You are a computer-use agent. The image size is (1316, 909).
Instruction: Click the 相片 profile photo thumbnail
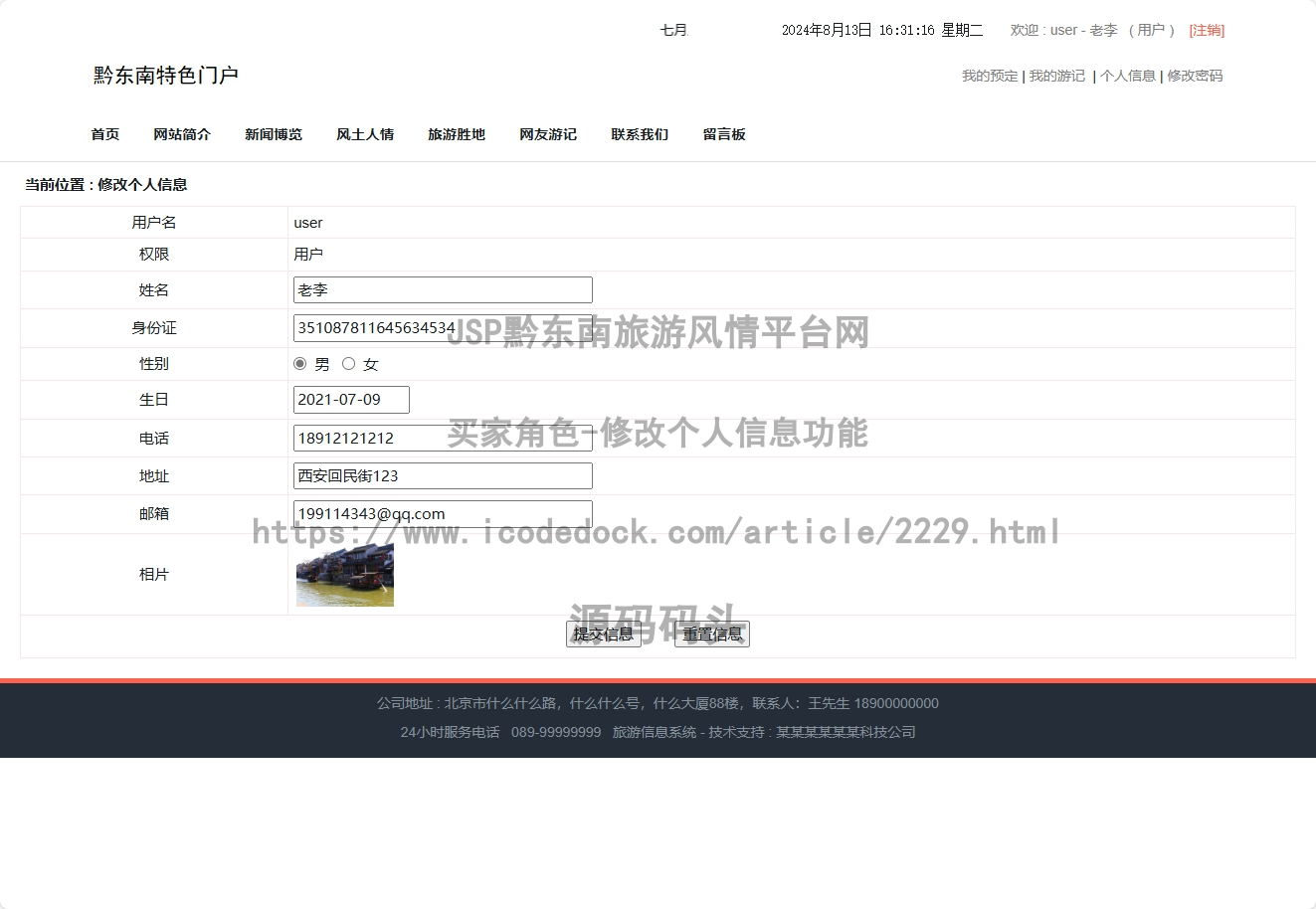click(x=345, y=575)
